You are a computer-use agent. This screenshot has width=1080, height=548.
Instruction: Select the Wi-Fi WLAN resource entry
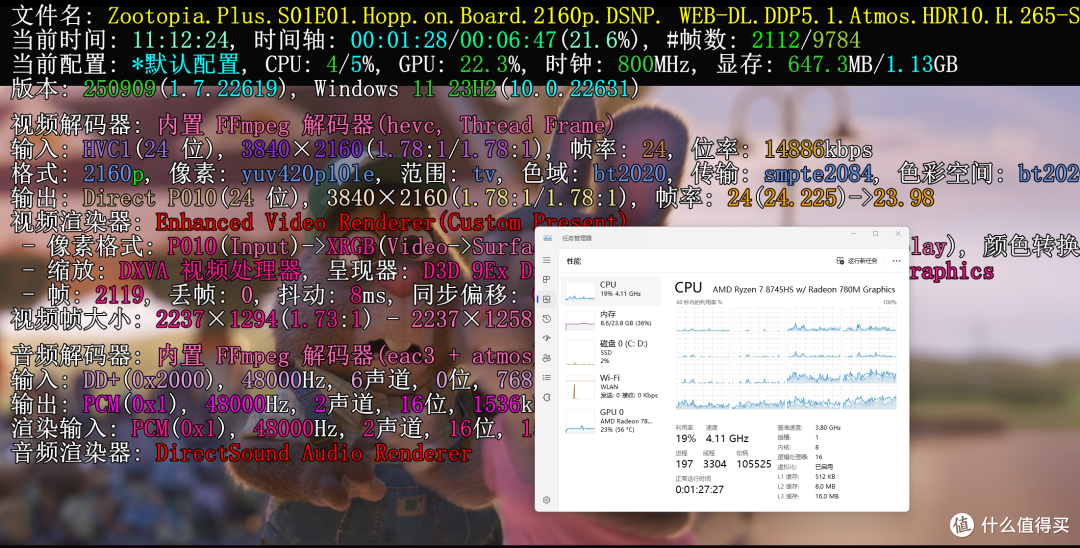coord(612,386)
